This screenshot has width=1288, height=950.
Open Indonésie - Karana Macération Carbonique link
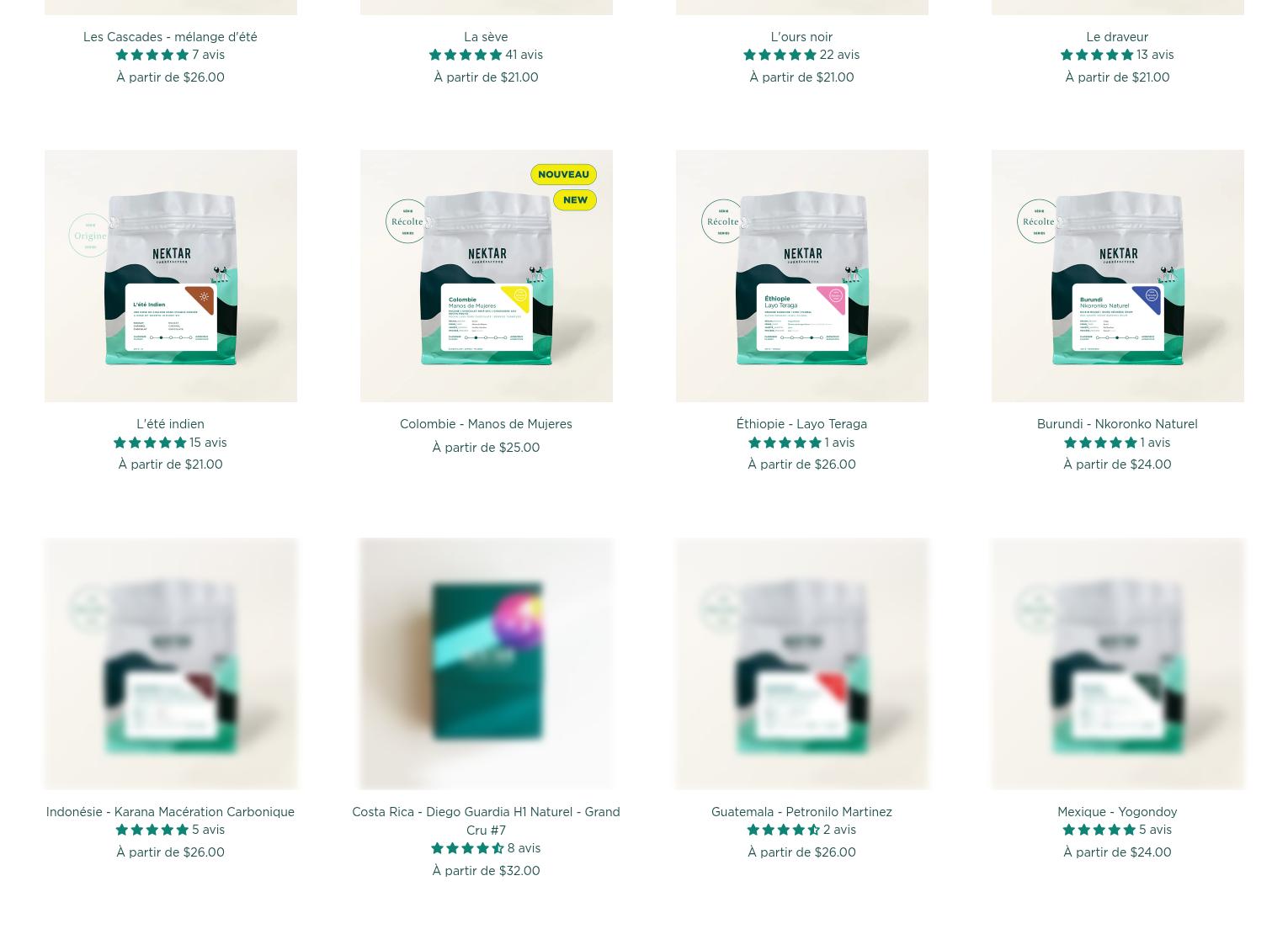(170, 812)
